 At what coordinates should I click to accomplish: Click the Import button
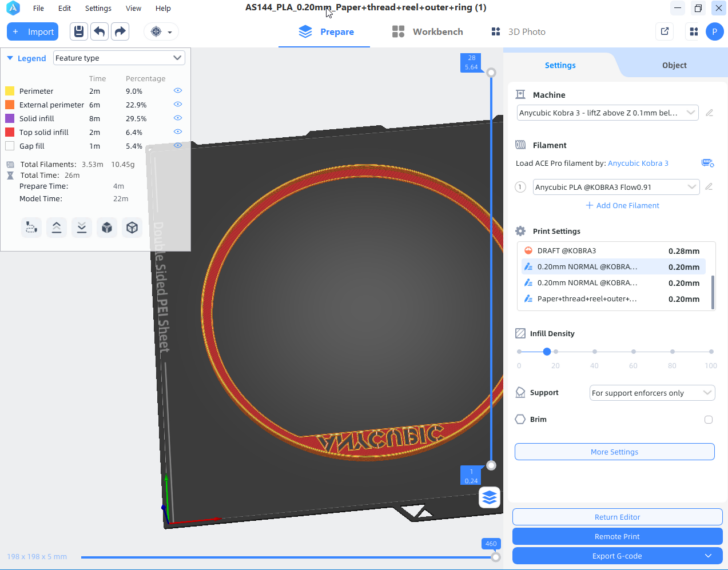[32, 32]
